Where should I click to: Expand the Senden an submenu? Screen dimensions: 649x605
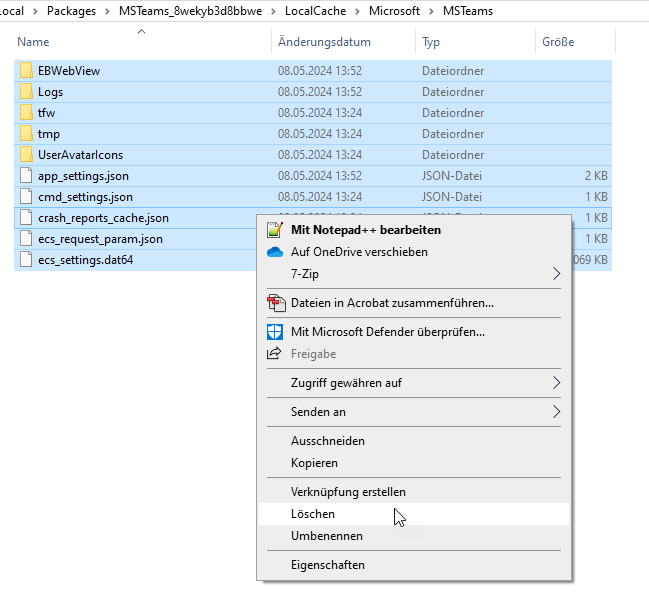coord(557,412)
